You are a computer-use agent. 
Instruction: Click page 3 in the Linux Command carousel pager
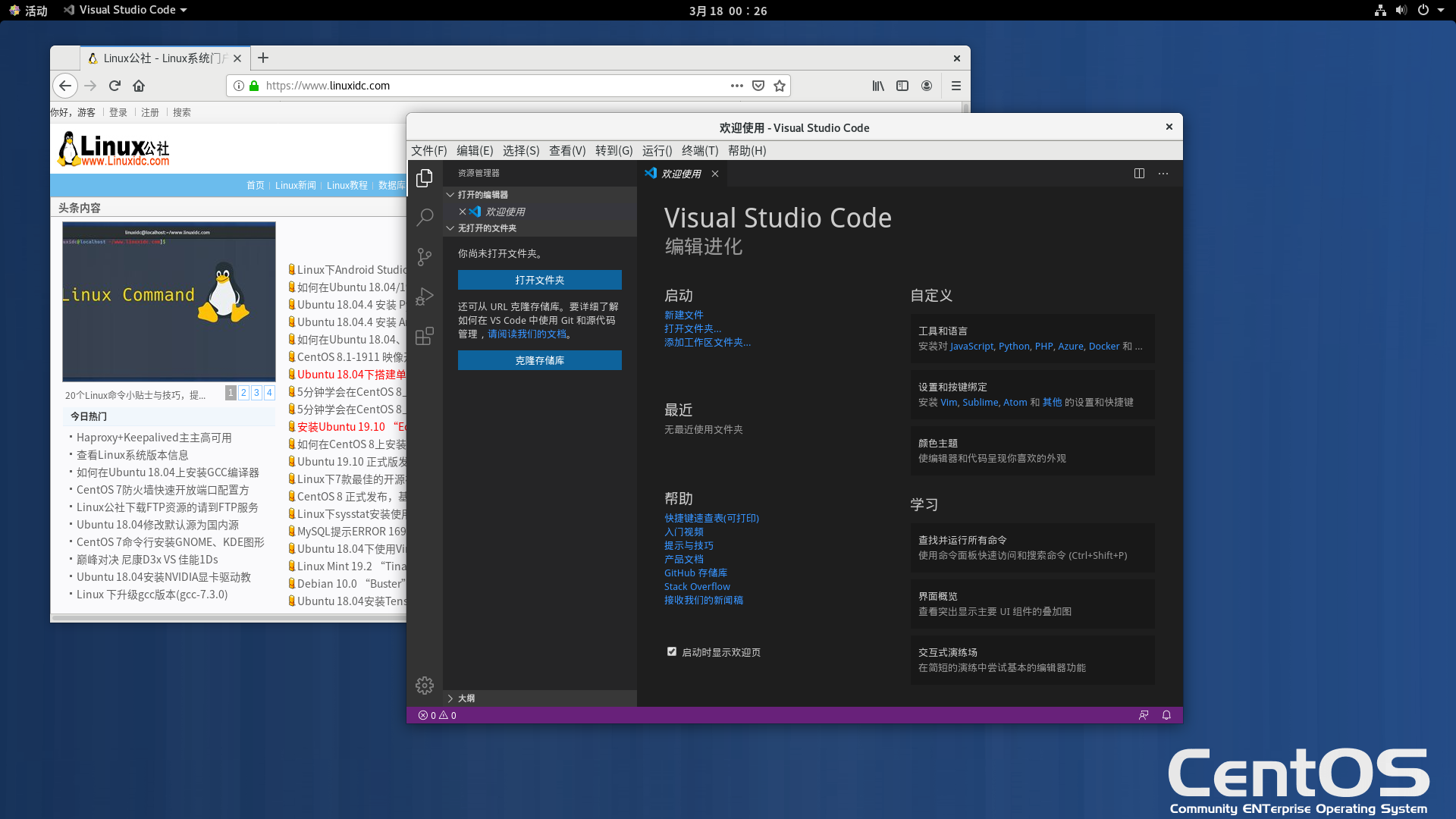coord(256,392)
